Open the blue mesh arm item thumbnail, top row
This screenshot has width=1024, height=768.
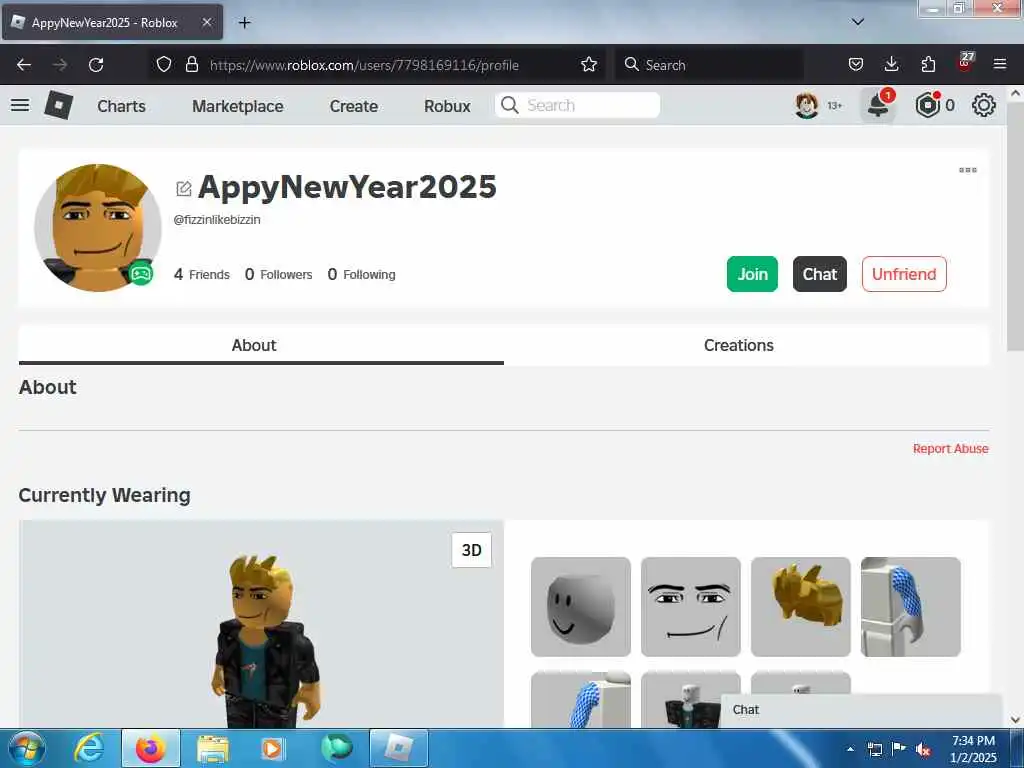coord(910,607)
